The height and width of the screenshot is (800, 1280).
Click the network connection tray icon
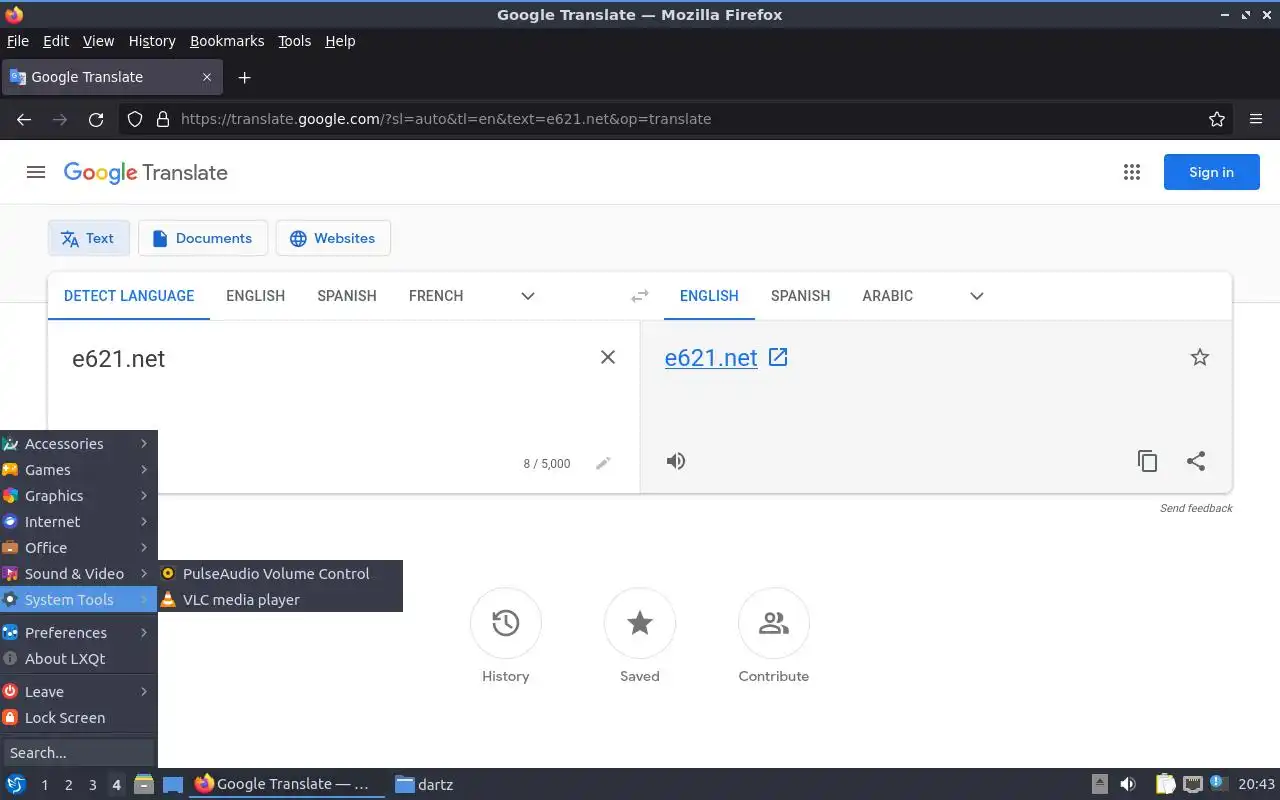1192,784
